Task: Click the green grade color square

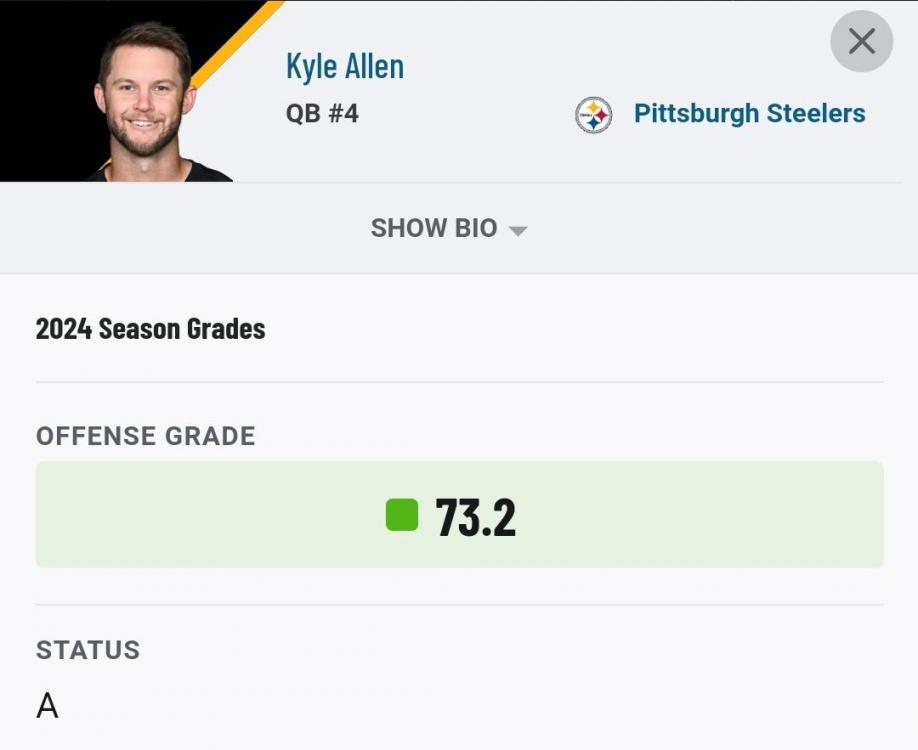Action: (x=402, y=515)
